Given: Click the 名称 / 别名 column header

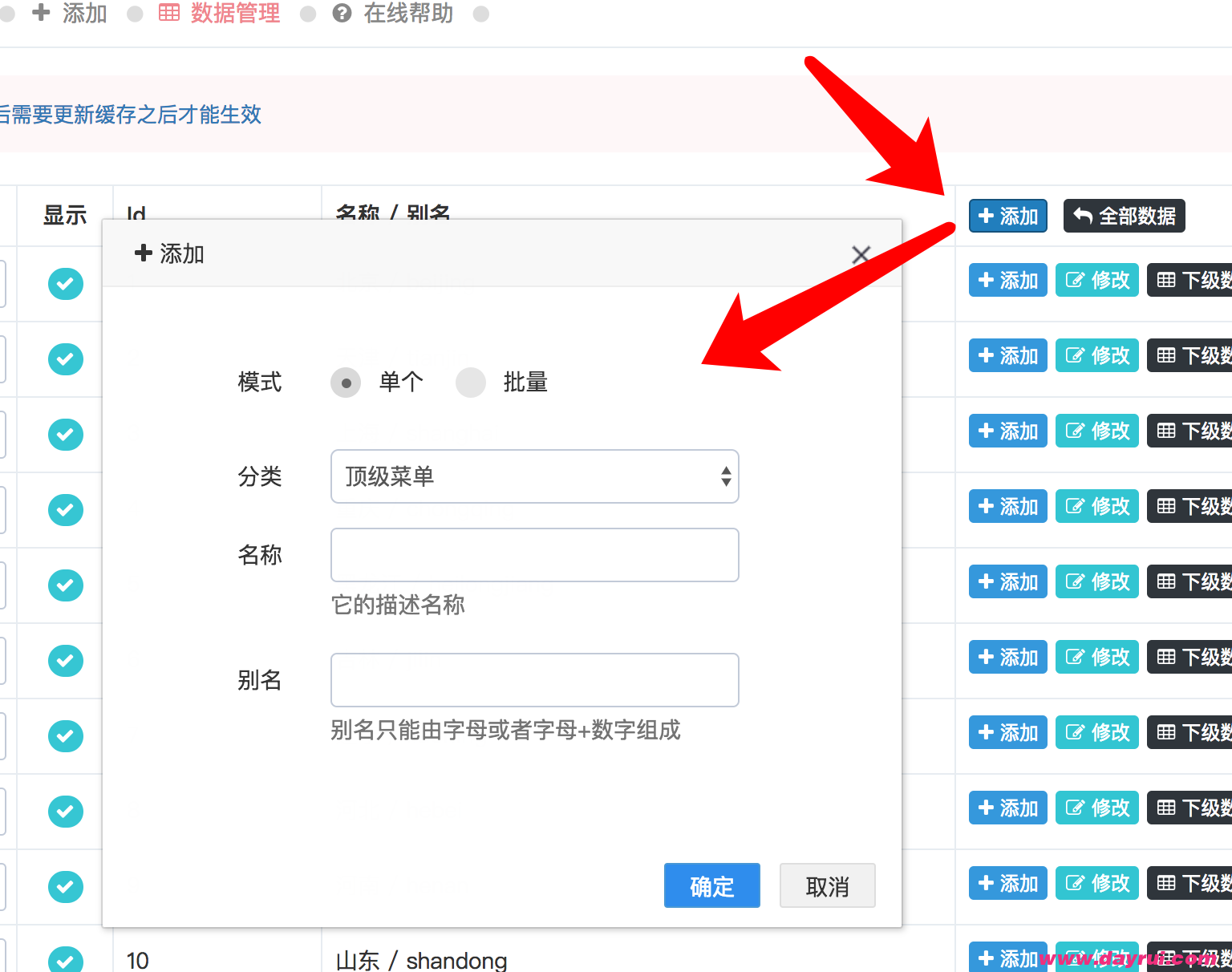Looking at the screenshot, I should [392, 212].
